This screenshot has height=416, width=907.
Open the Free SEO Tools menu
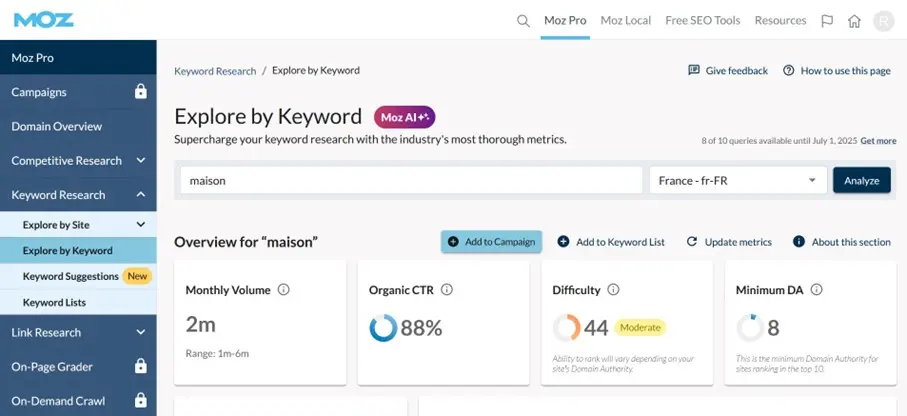(x=702, y=20)
